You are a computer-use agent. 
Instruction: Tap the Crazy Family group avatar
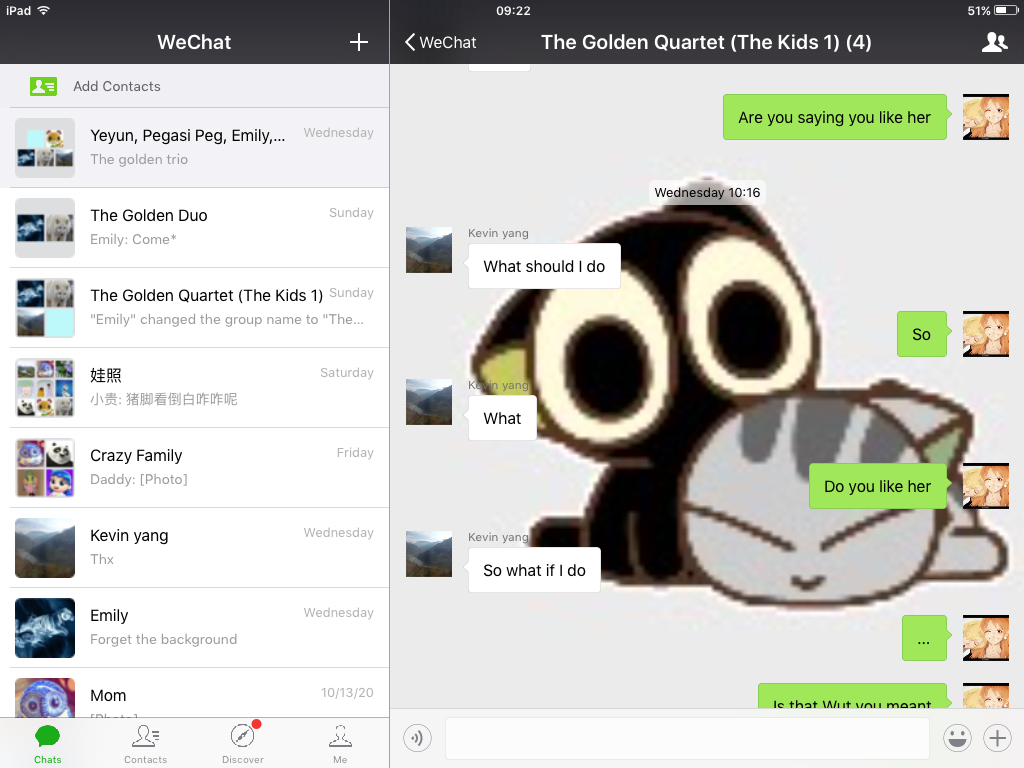(45, 468)
